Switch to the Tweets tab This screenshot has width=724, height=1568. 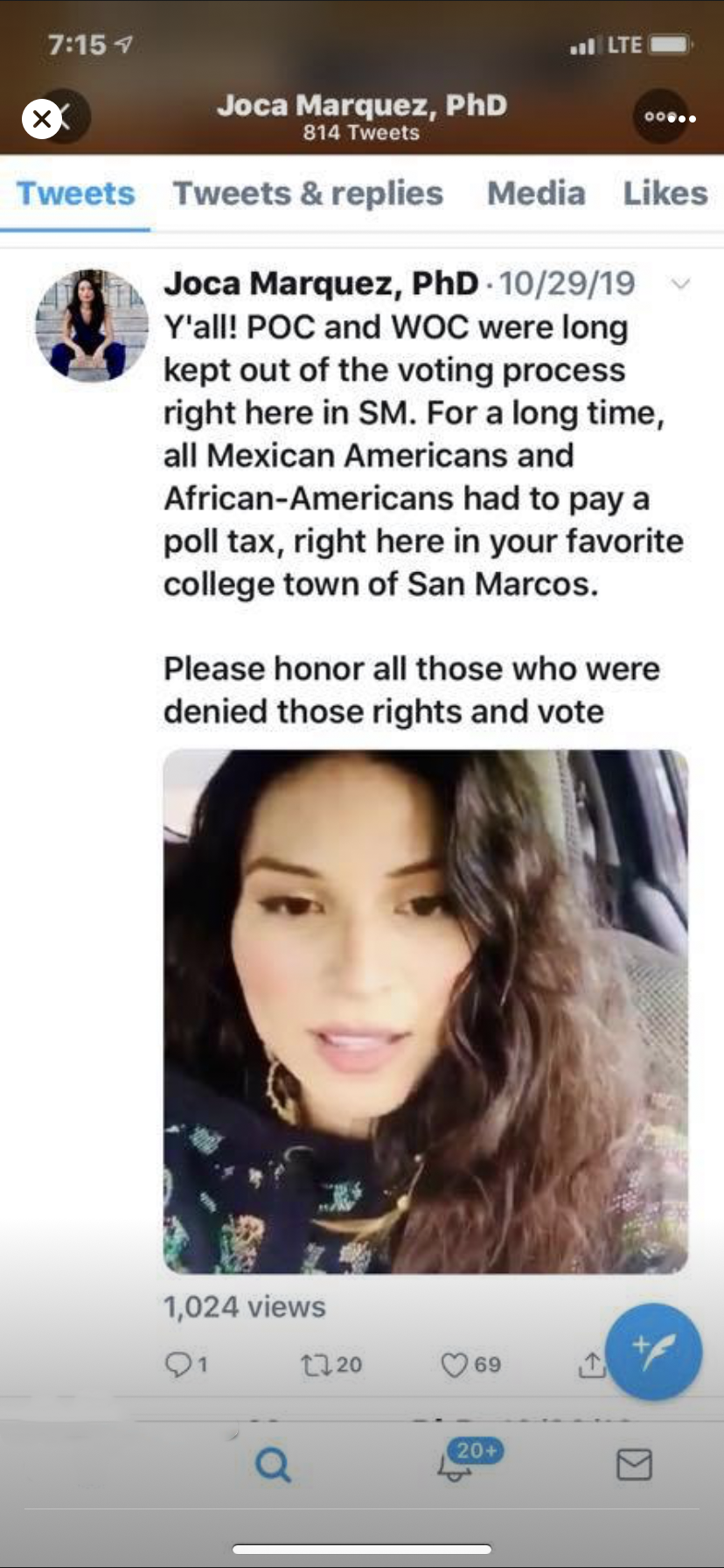75,193
